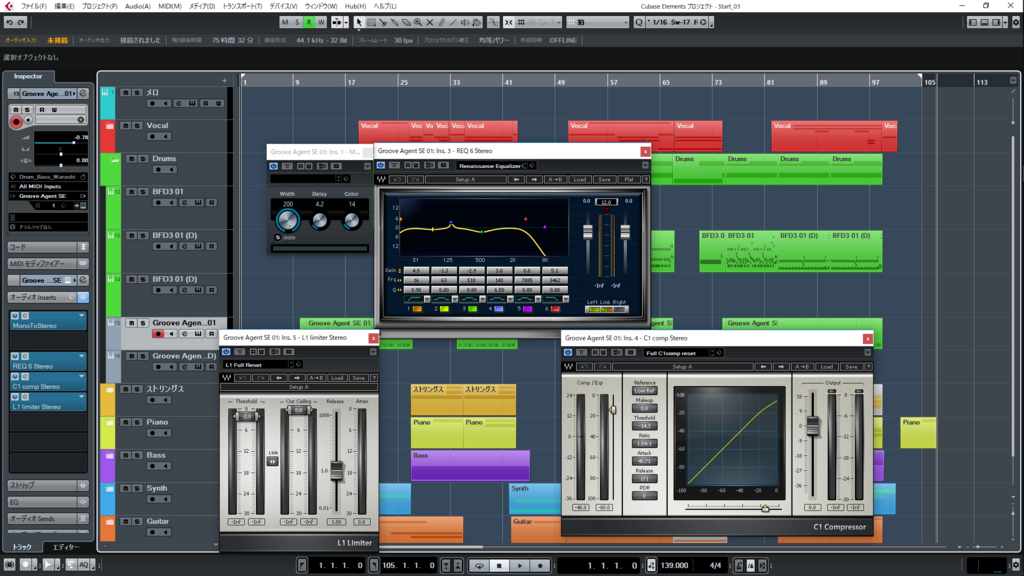Click the Width knob in imager plugin
The width and height of the screenshot is (1024, 576).
point(287,220)
